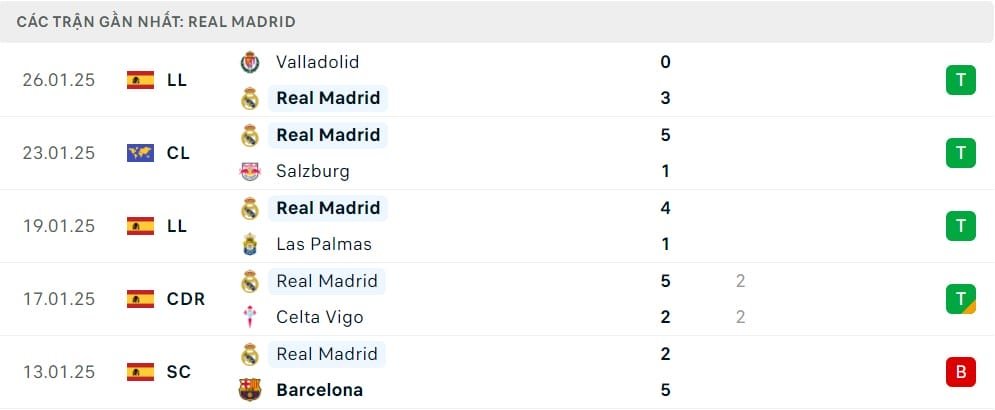995x410 pixels.
Task: Select the Salzburg team name
Action: [x=312, y=171]
